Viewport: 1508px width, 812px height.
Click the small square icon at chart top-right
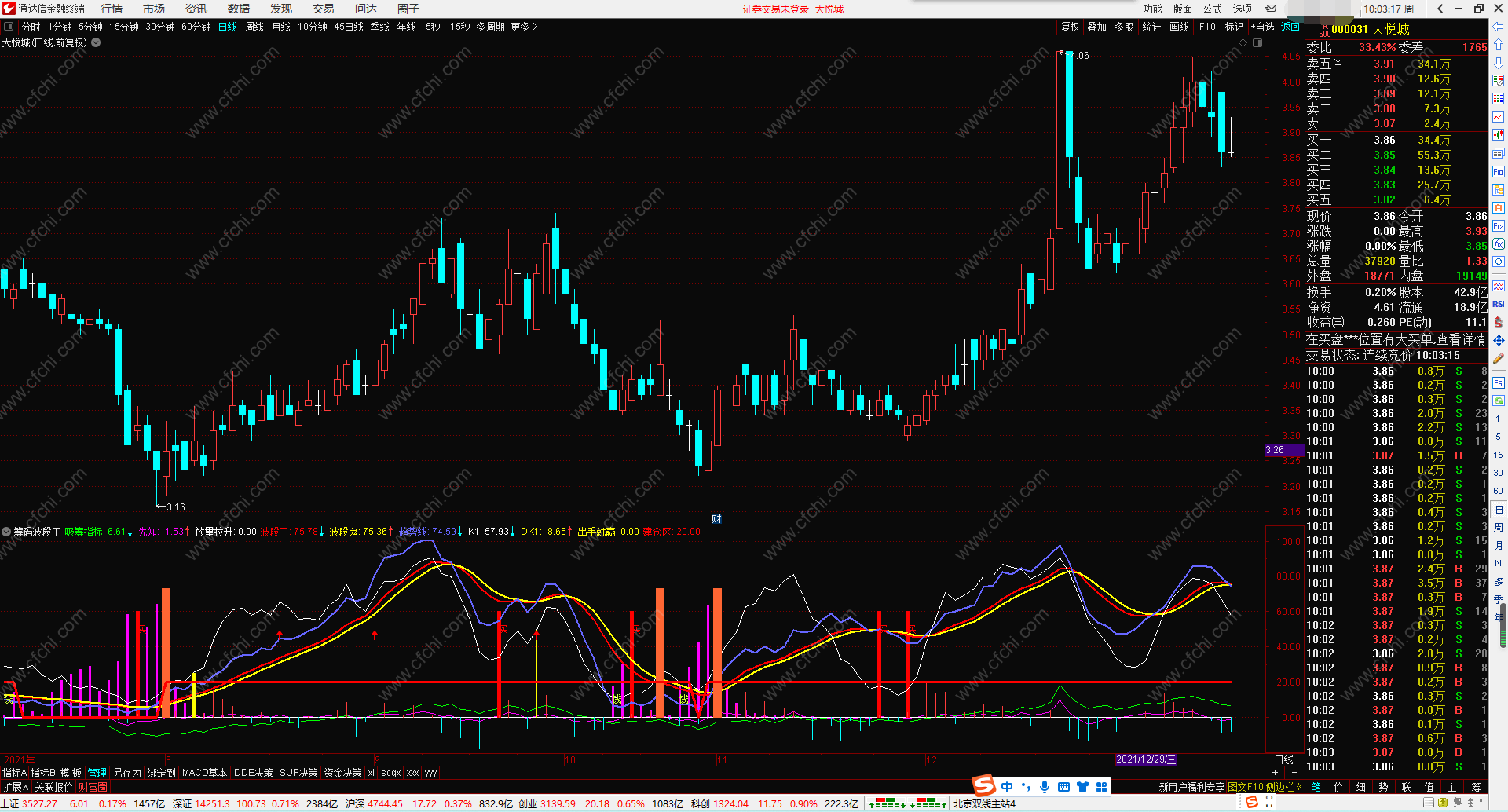[x=1257, y=42]
